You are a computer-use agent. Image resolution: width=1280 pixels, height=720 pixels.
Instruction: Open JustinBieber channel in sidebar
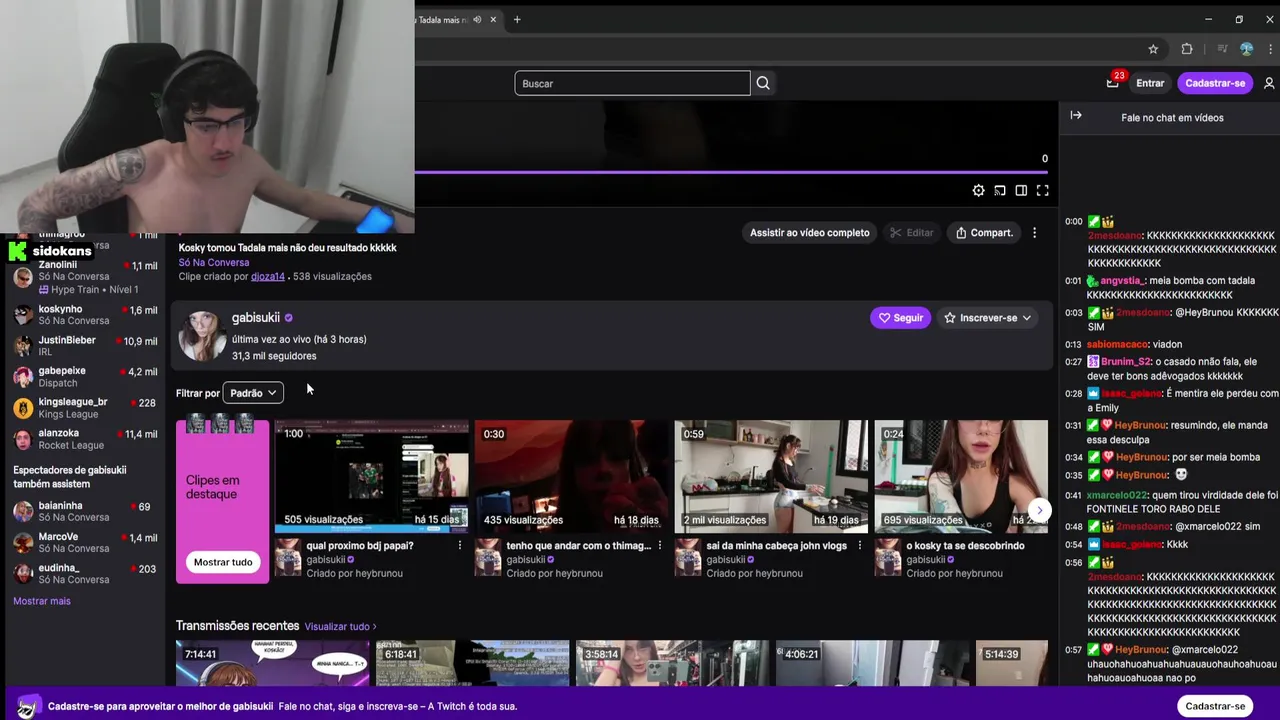click(x=85, y=346)
